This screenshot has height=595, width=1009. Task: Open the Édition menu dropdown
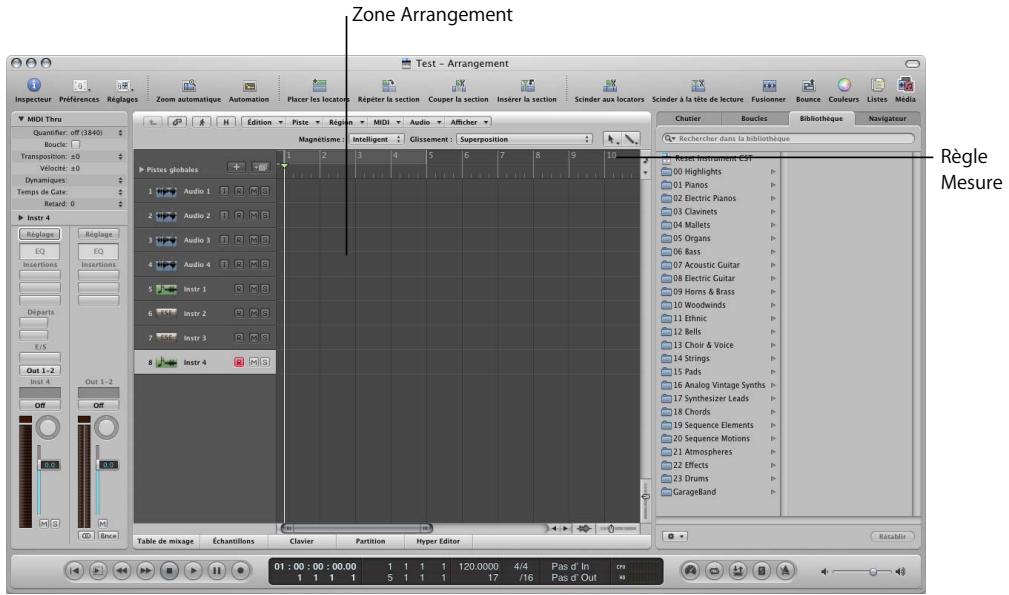tap(264, 122)
